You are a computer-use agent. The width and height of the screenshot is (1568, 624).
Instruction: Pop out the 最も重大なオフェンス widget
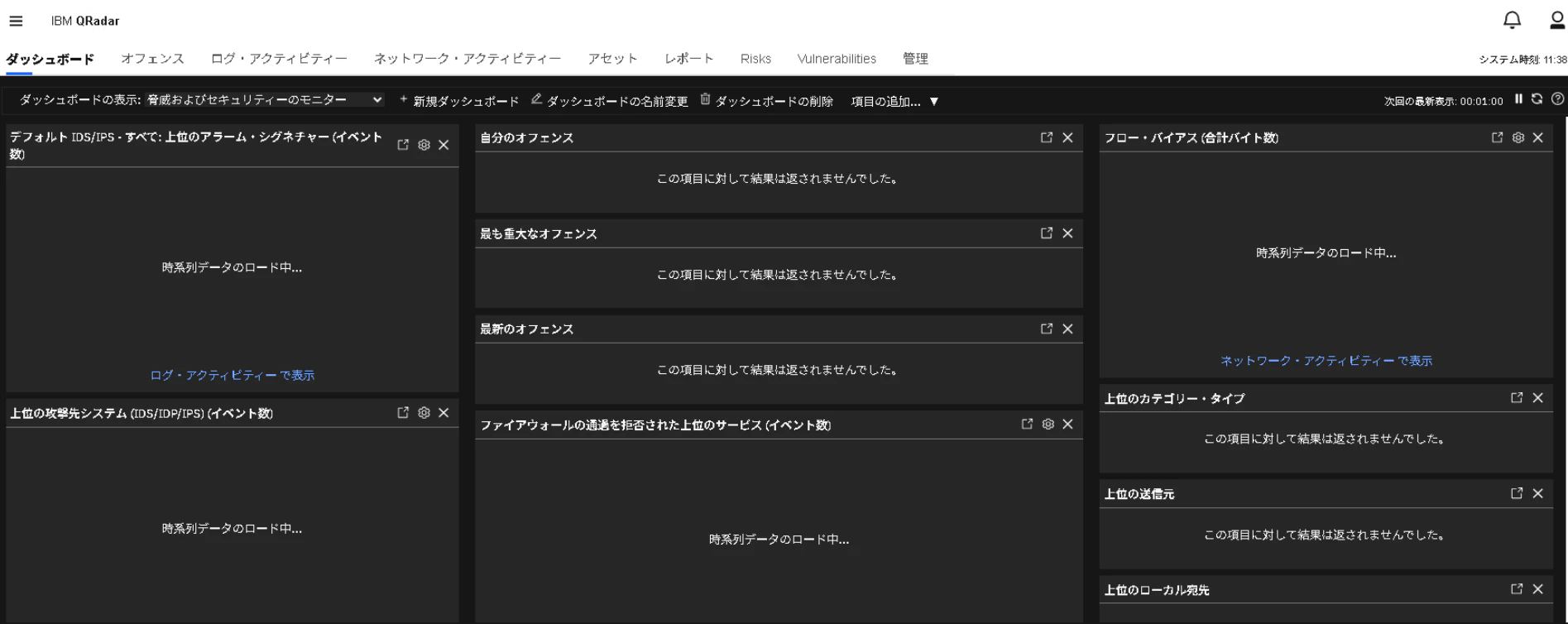point(1047,233)
